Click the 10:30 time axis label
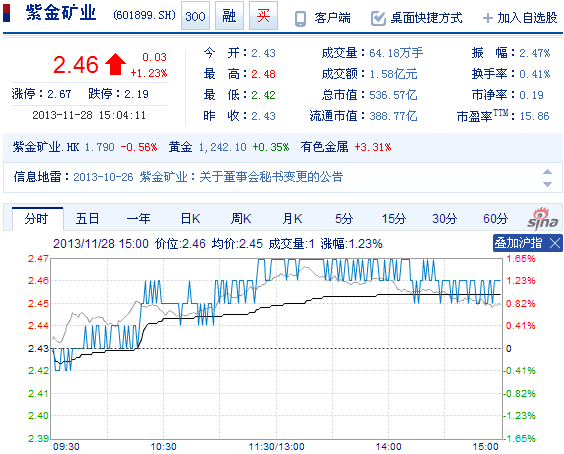564x454 pixels. pyautogui.click(x=163, y=447)
